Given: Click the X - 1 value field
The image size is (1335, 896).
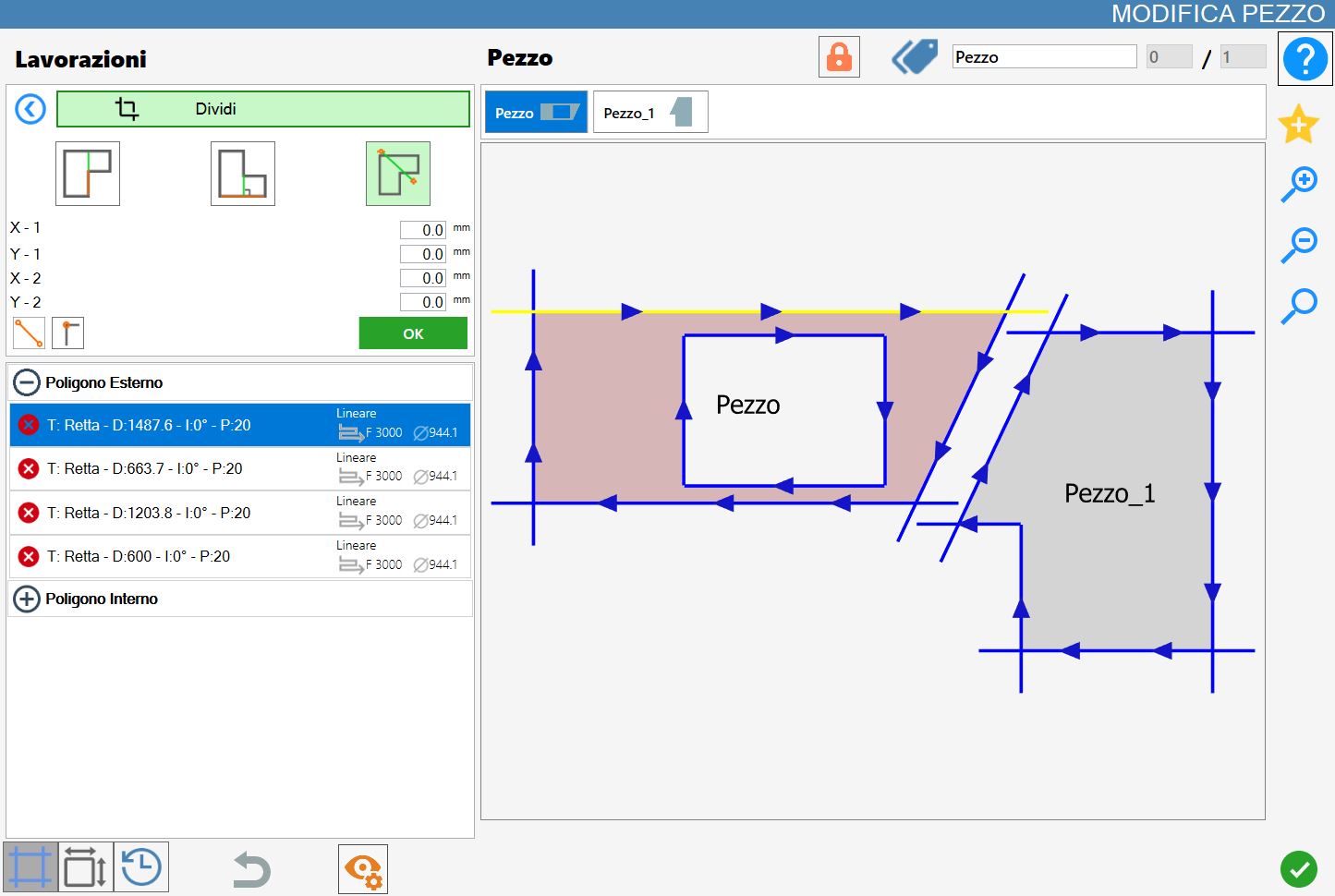Looking at the screenshot, I should coord(423,230).
